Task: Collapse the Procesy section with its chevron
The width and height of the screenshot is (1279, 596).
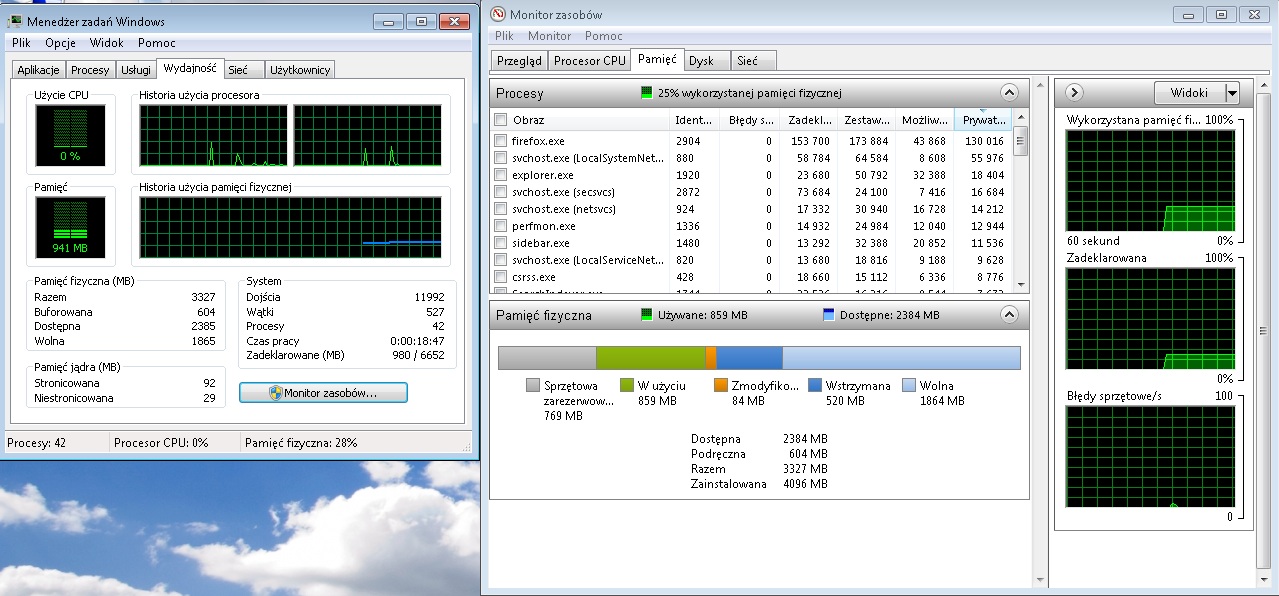Action: click(1008, 93)
